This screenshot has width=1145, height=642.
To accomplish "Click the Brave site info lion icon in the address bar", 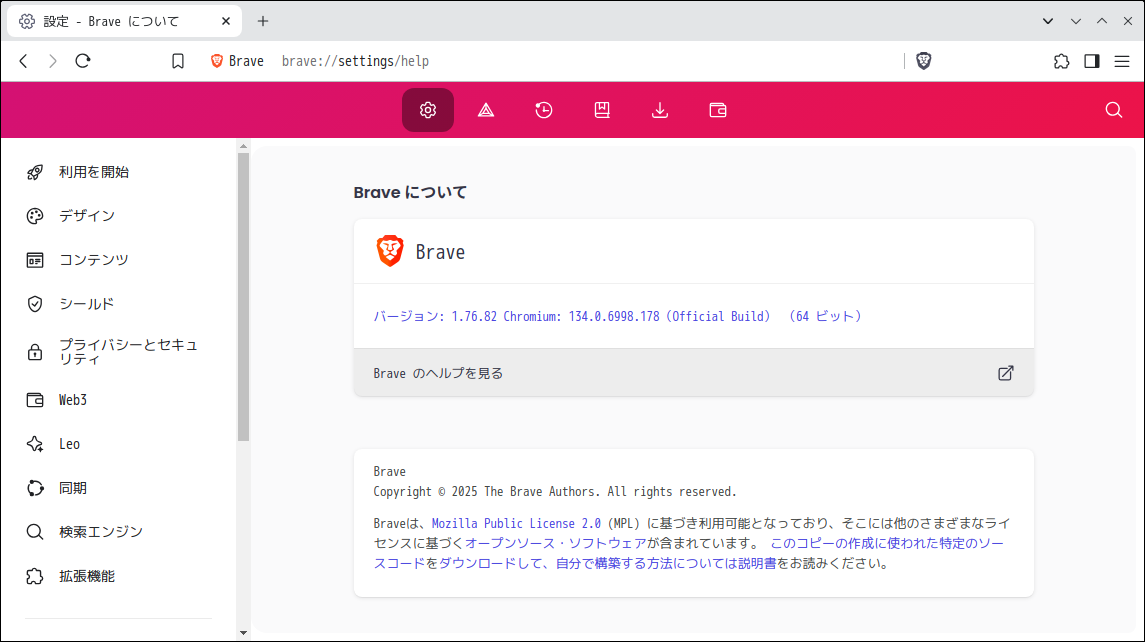I will coord(216,61).
